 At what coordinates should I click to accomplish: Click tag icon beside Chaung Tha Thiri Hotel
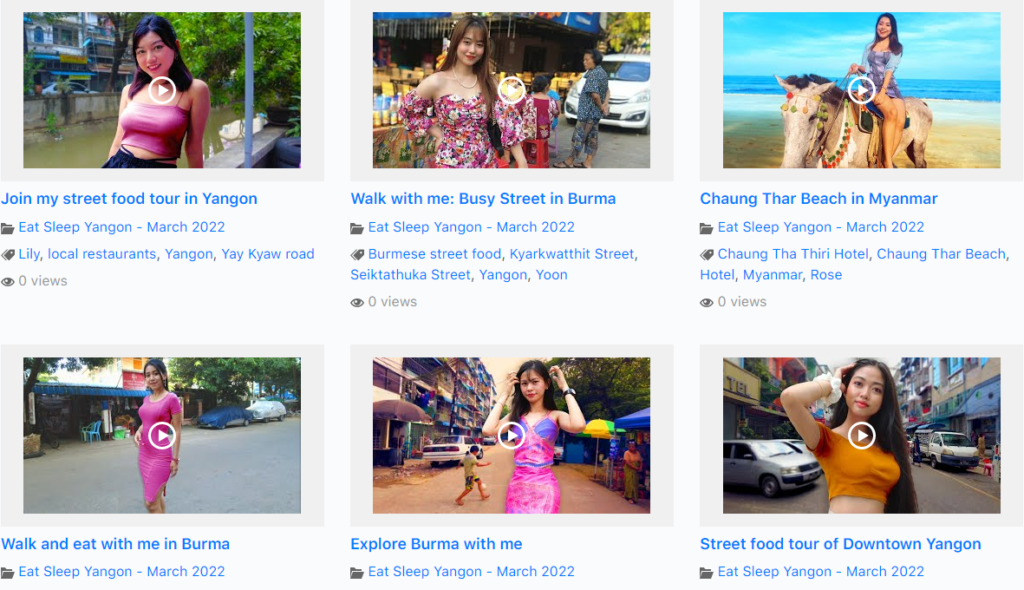tap(707, 255)
